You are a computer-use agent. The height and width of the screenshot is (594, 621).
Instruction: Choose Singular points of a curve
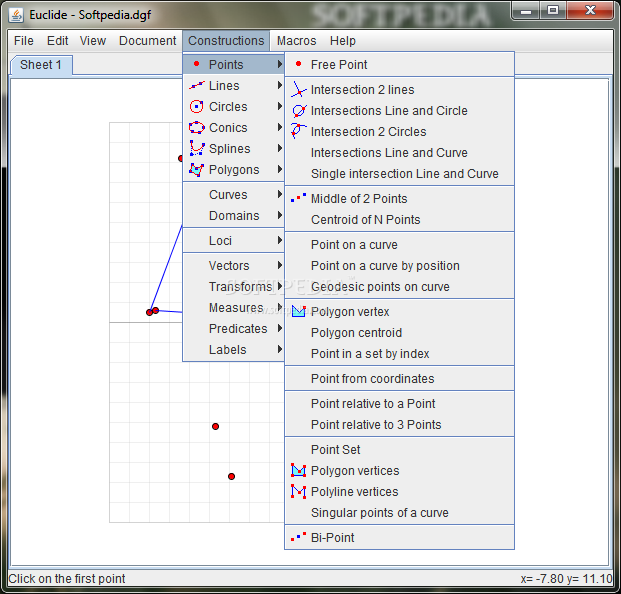(x=399, y=512)
